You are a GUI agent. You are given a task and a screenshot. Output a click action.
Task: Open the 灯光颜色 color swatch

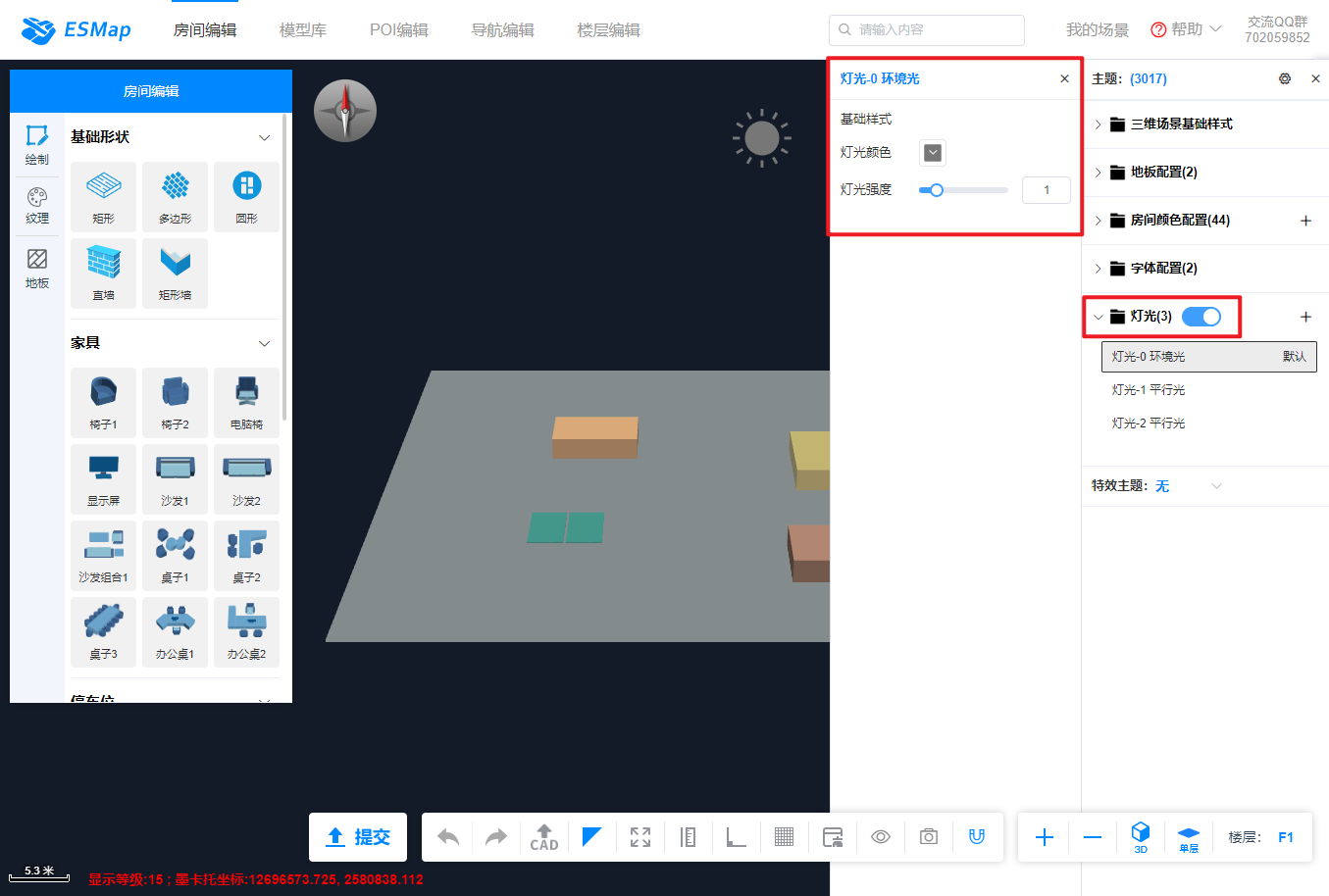933,153
